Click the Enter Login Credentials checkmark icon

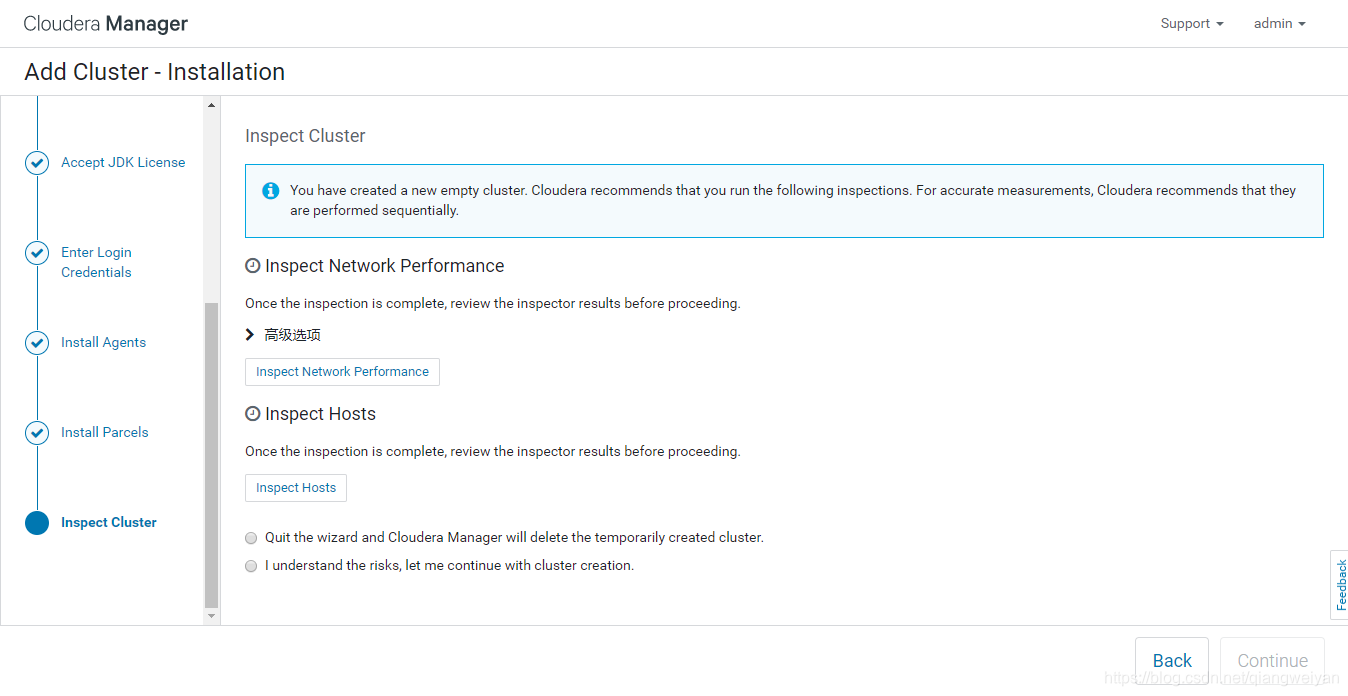coord(37,253)
